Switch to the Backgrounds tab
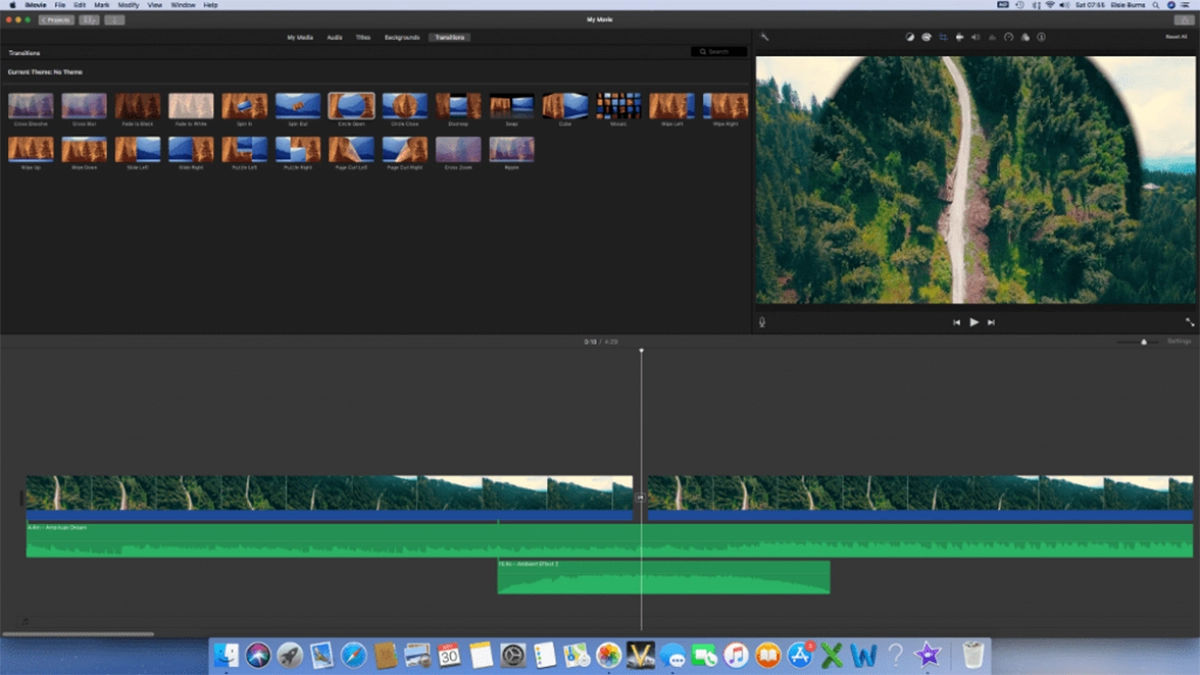The width and height of the screenshot is (1200, 675). tap(401, 37)
